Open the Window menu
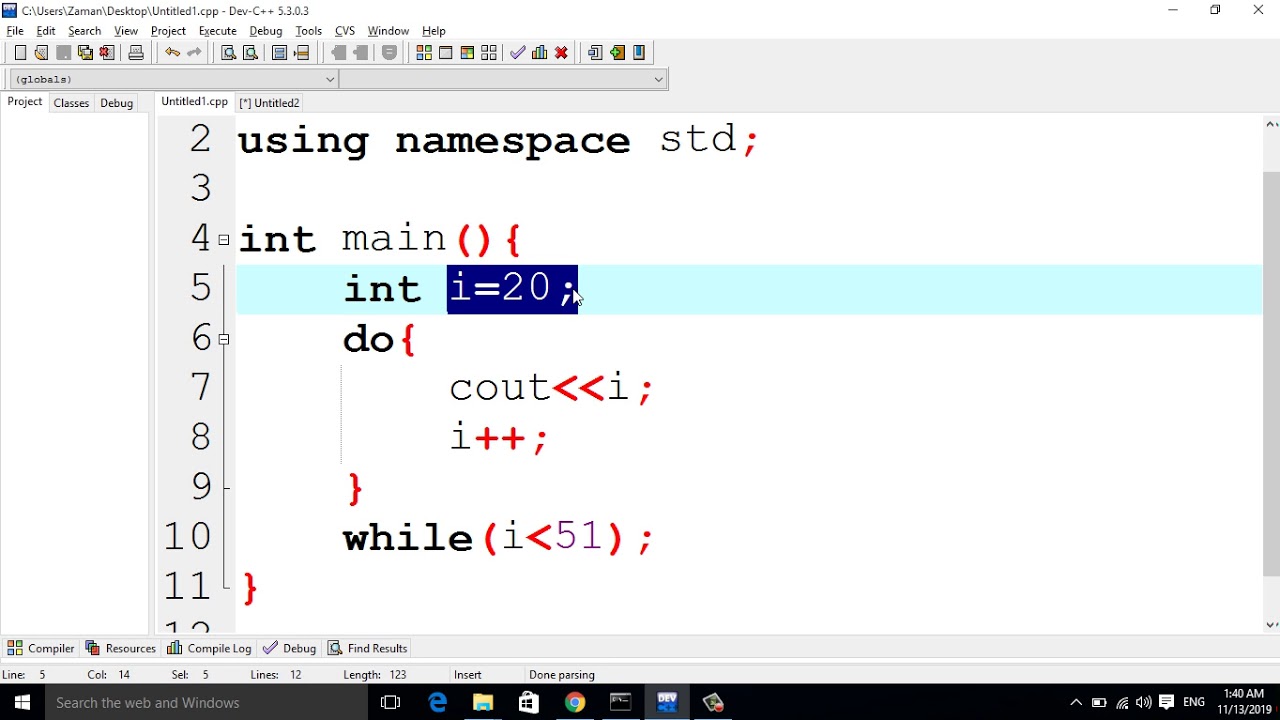 tap(388, 31)
